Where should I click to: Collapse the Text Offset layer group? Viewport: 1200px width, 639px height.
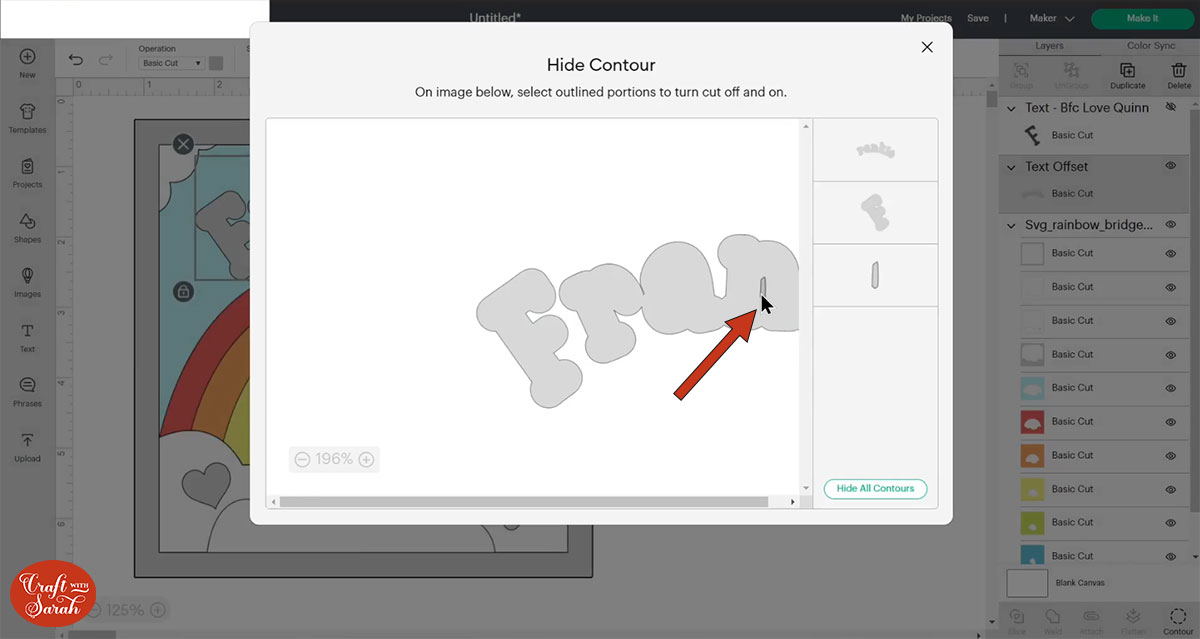point(1009,166)
